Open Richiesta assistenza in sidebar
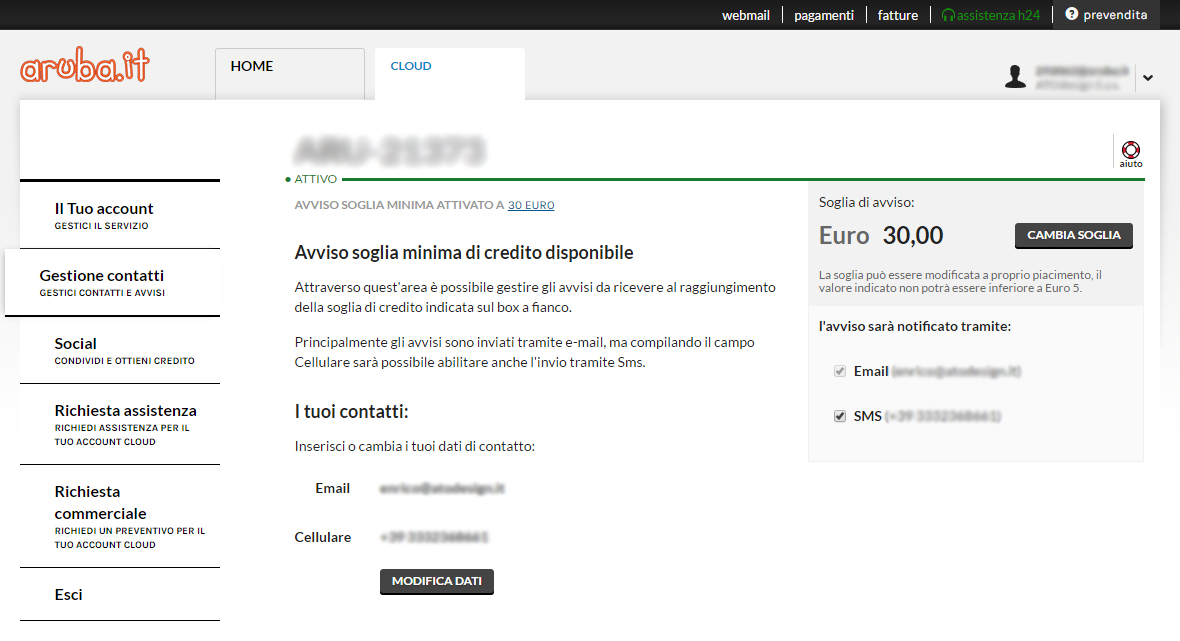The height and width of the screenshot is (641, 1180). [120, 424]
